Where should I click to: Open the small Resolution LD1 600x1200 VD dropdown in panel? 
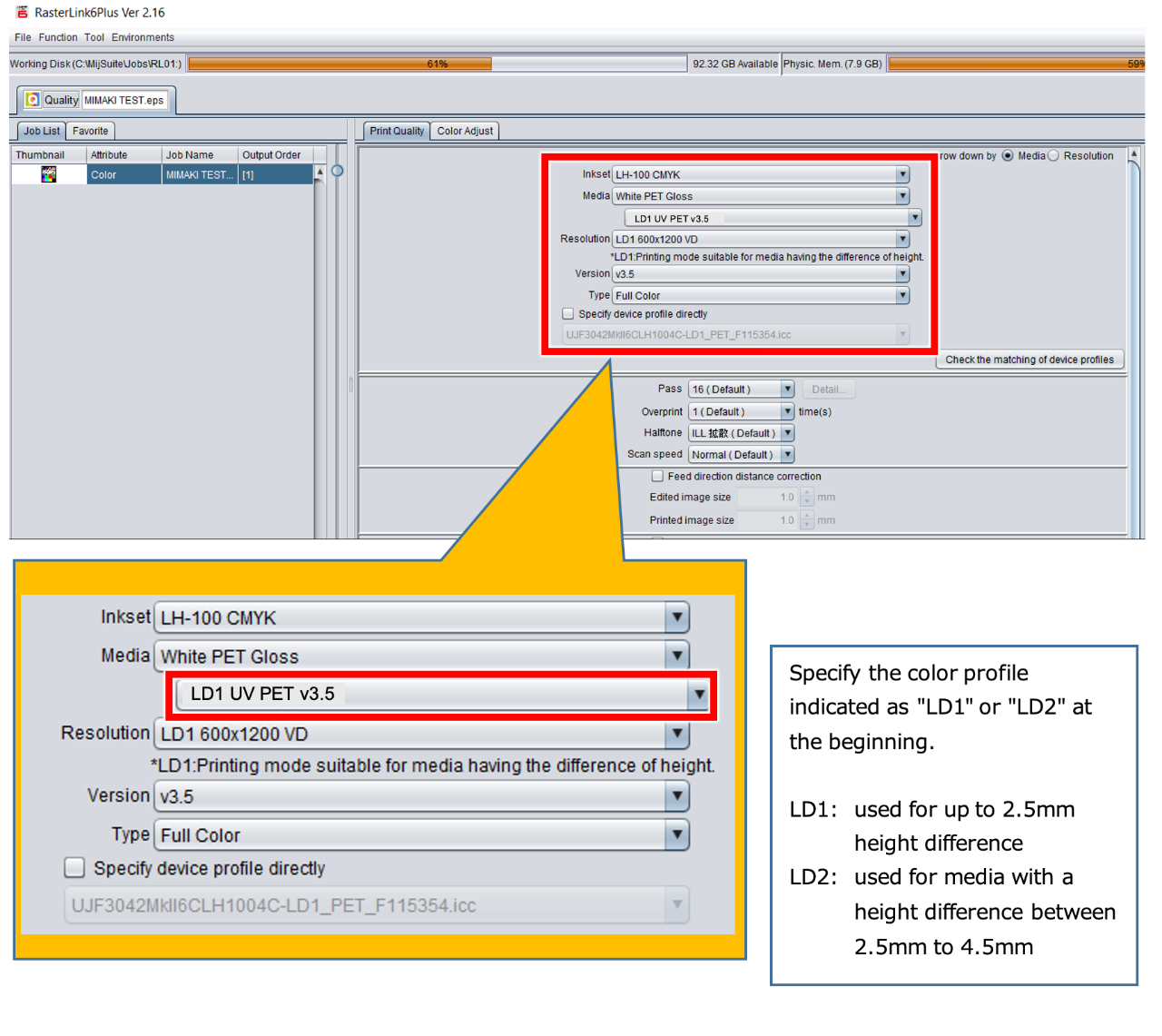coord(761,239)
